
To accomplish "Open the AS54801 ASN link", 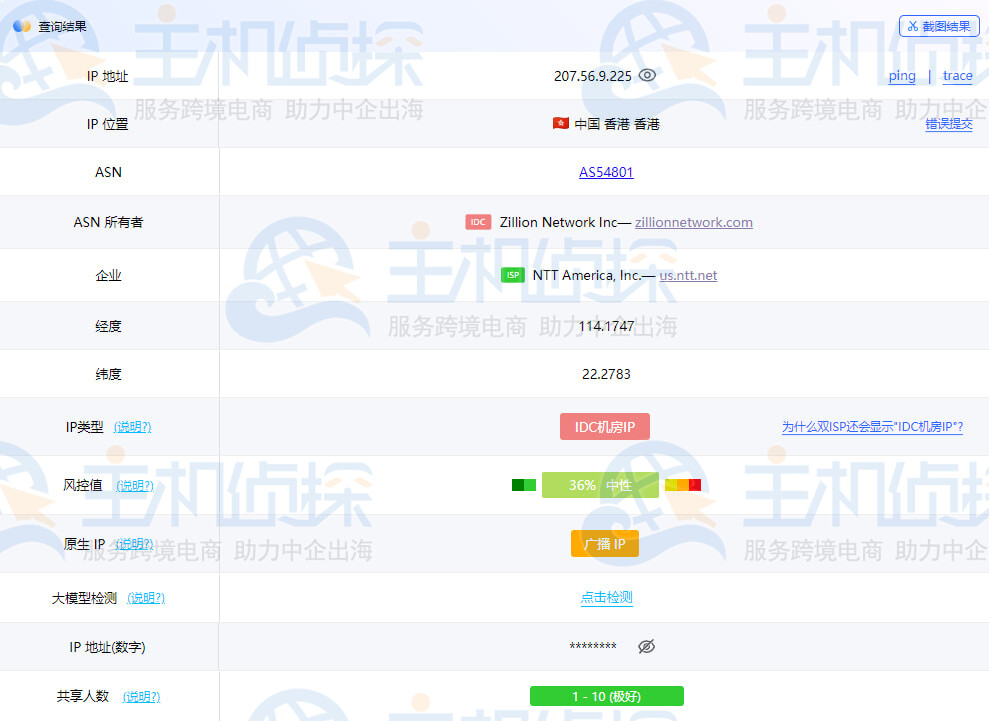I will (x=606, y=172).
